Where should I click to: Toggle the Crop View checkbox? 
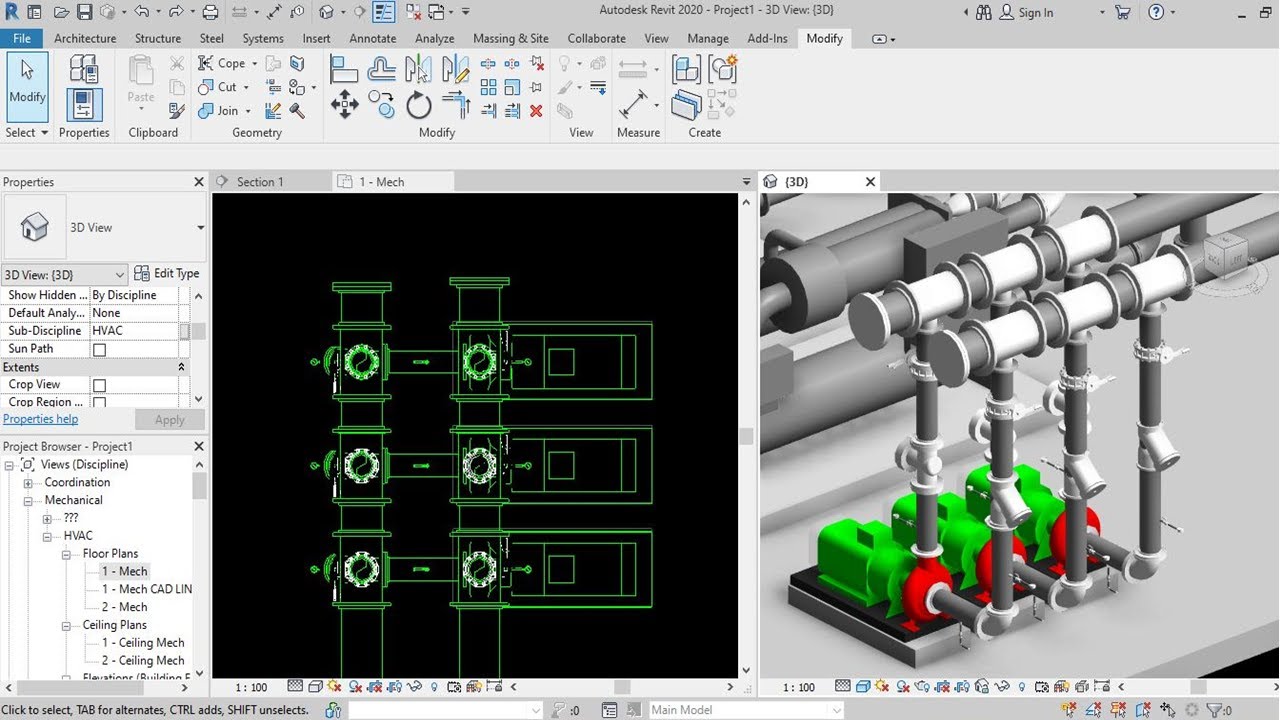pyautogui.click(x=99, y=385)
